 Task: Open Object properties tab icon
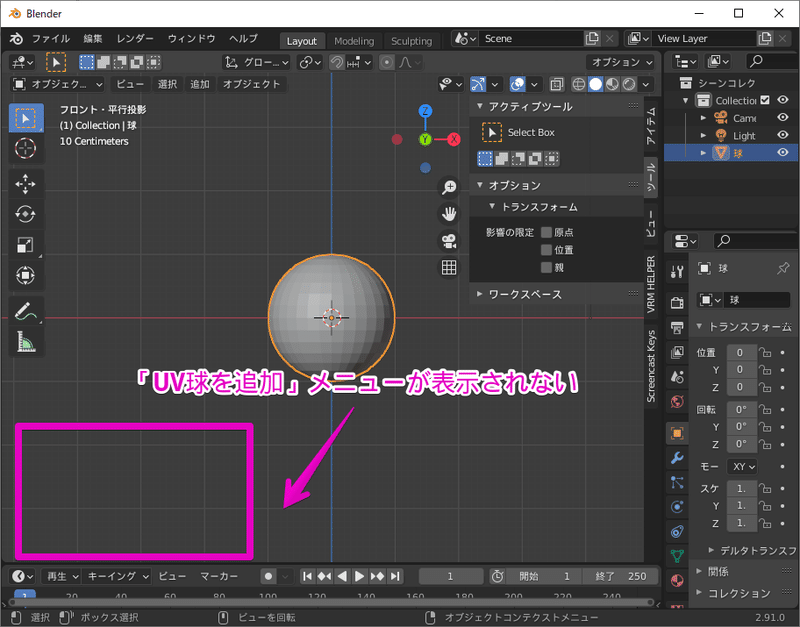pos(677,434)
